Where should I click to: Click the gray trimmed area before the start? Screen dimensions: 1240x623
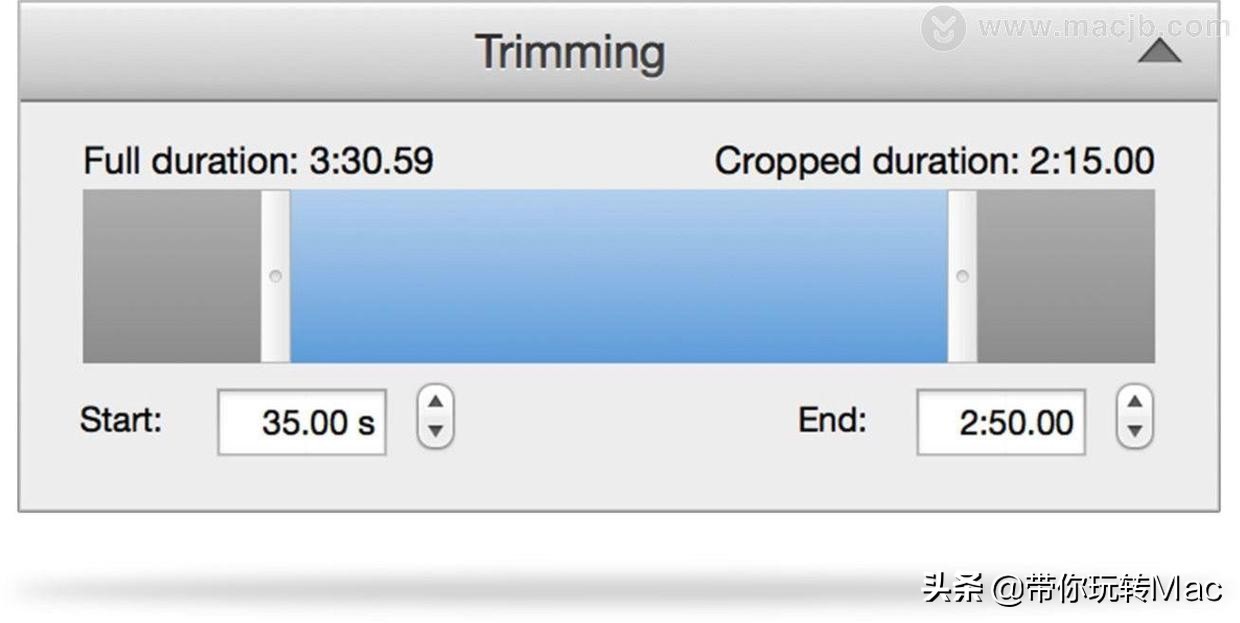[171, 276]
